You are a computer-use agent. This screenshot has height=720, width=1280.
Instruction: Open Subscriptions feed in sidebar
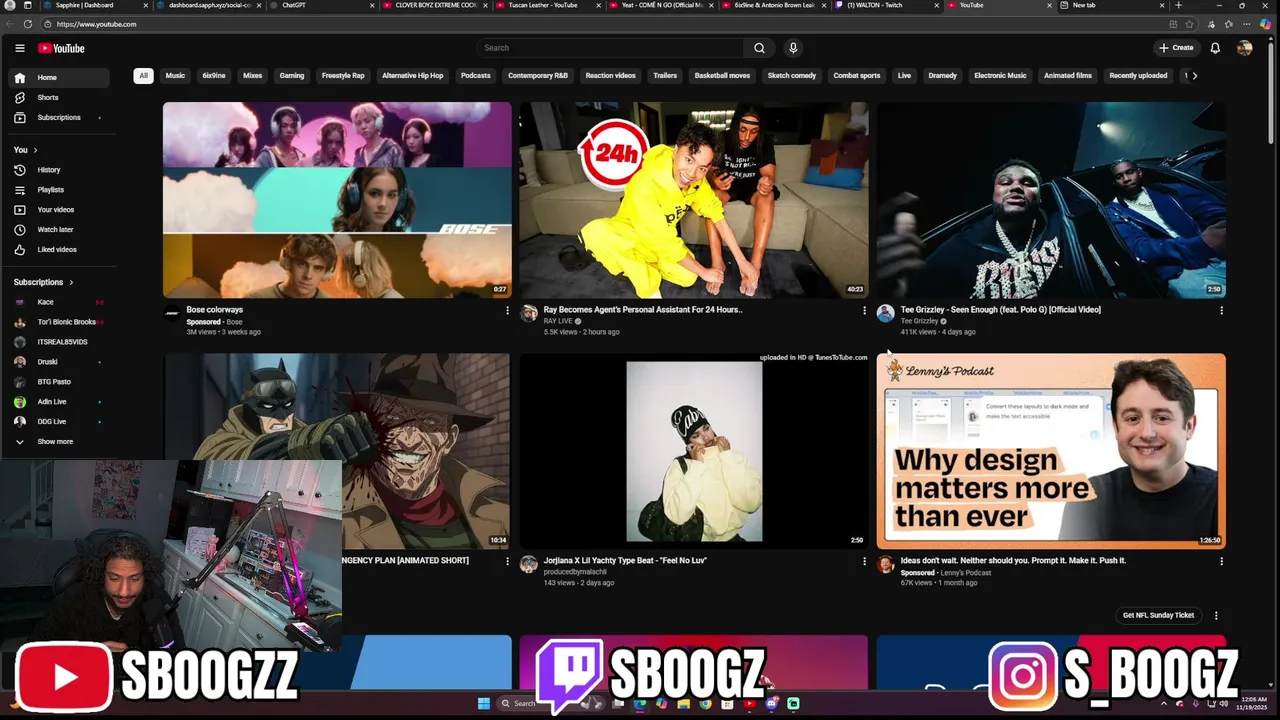(60, 117)
